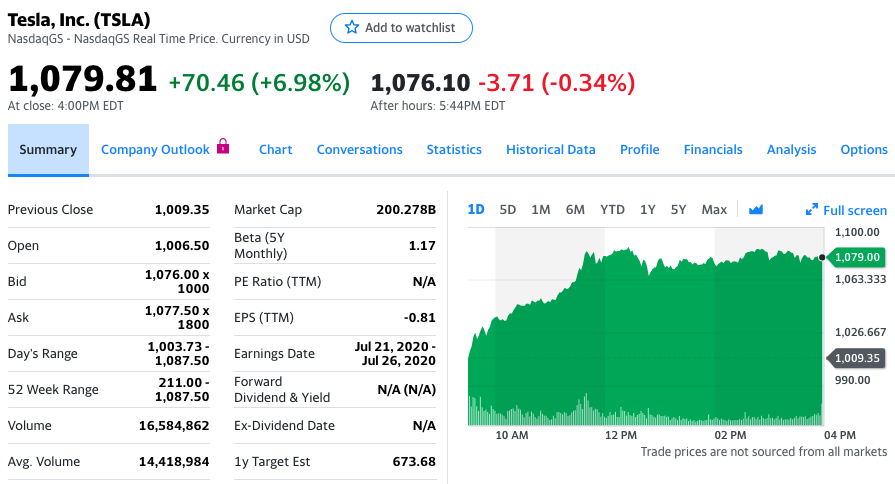This screenshot has width=895, height=484.
Task: Open the Company Outlook tab
Action: [x=155, y=150]
